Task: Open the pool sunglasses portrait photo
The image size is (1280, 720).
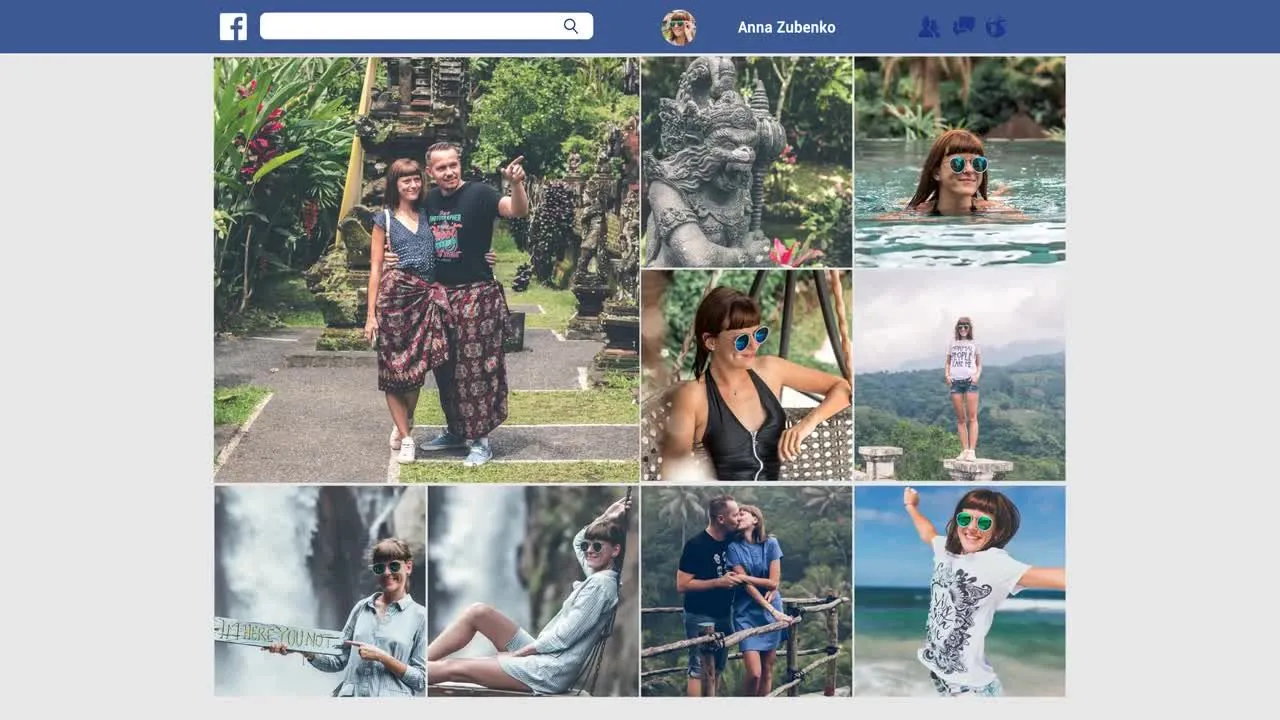Action: pos(959,160)
